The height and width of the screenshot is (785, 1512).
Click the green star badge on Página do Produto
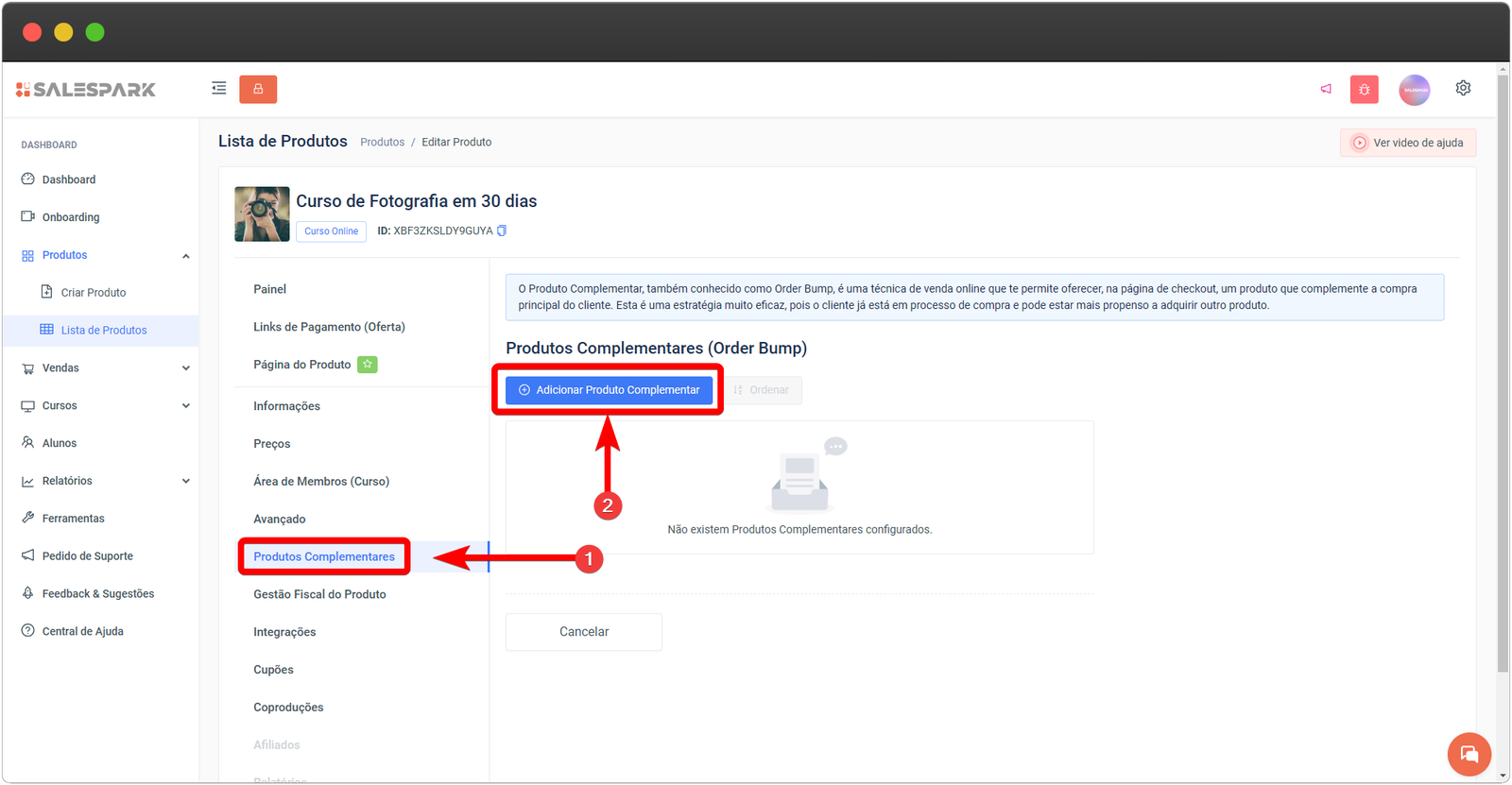368,365
